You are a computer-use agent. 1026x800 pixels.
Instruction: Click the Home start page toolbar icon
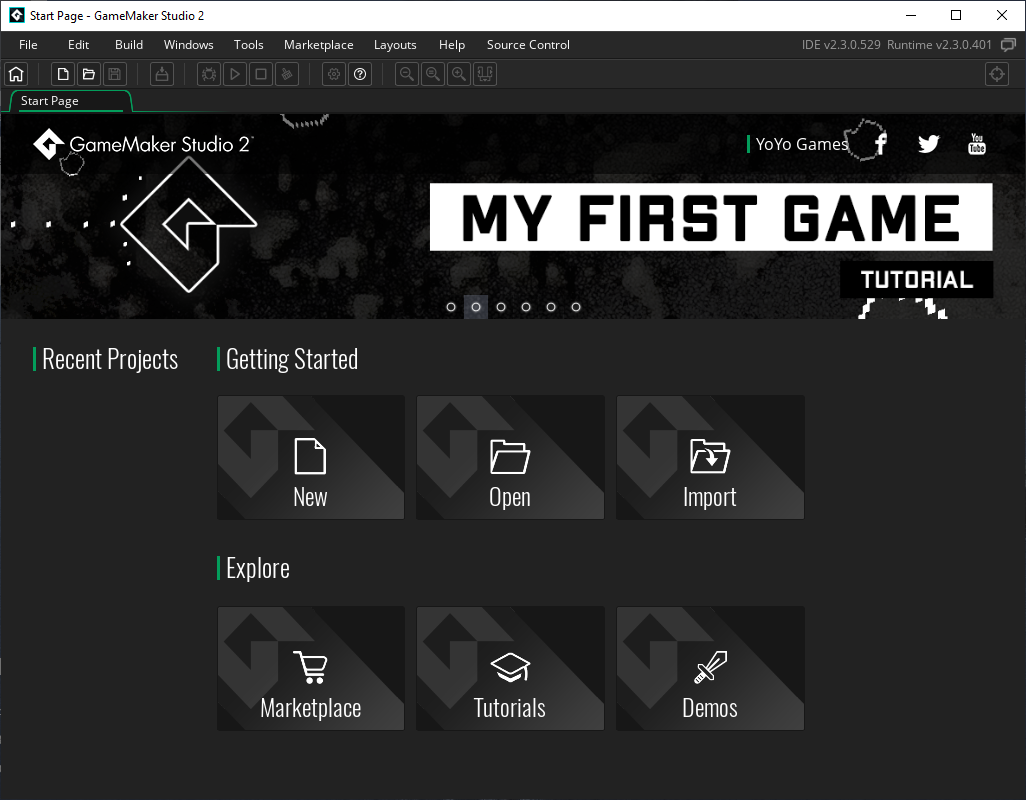tap(16, 74)
